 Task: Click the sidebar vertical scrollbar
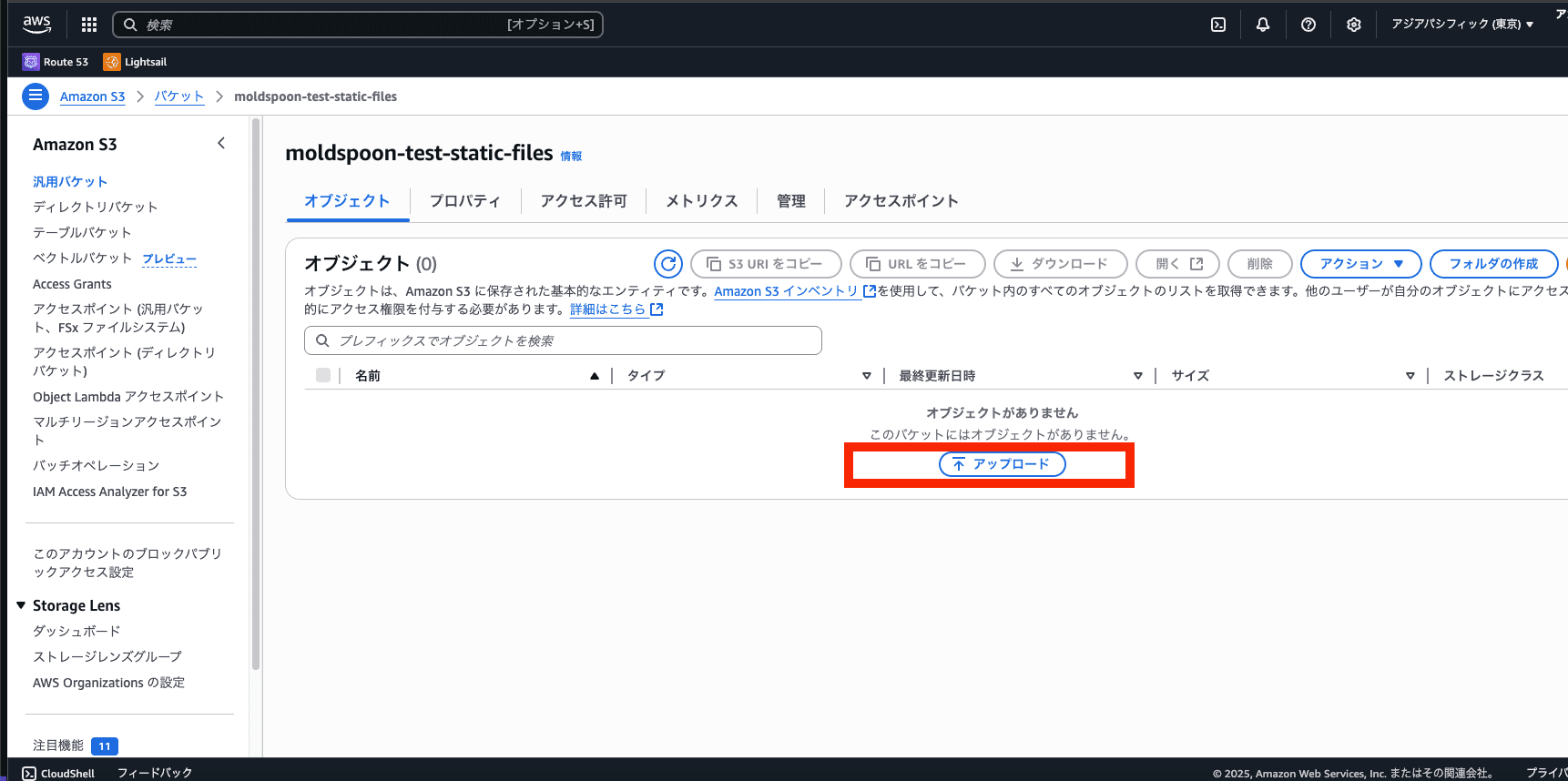[x=256, y=393]
